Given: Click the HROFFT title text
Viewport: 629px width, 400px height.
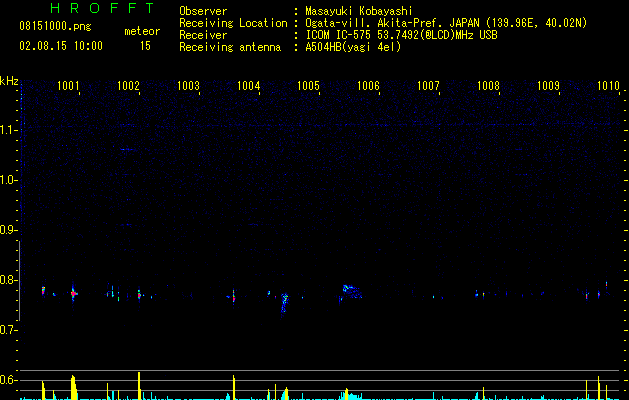Looking at the screenshot, I should (x=103, y=8).
